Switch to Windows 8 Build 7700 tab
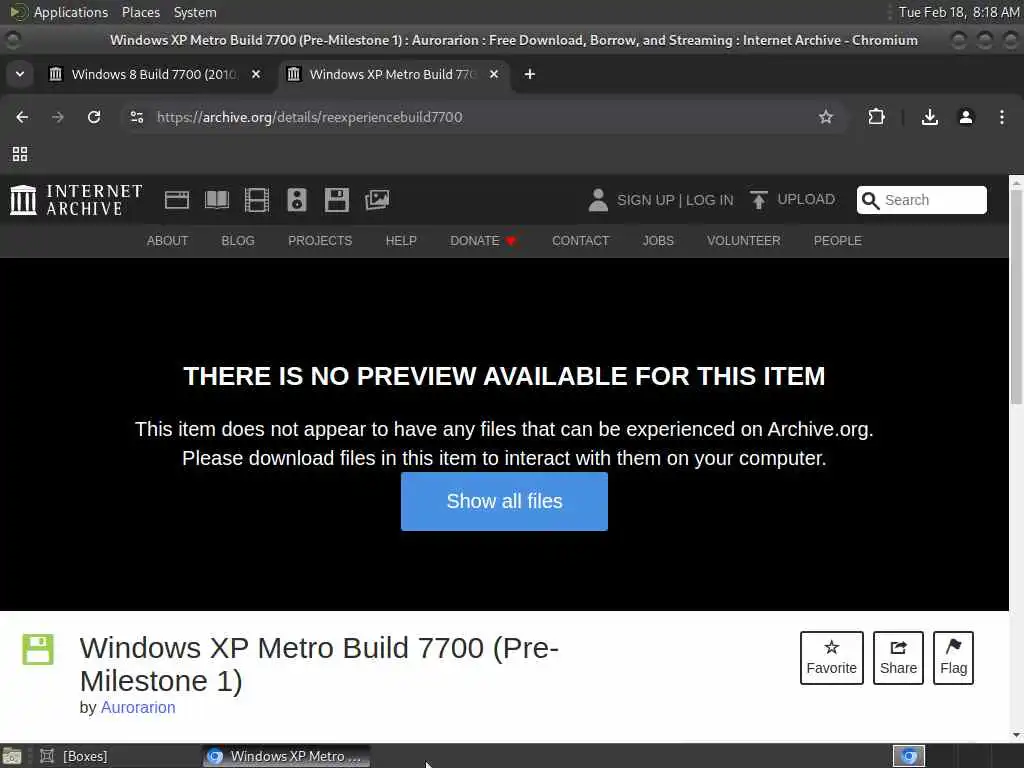Viewport: 1024px width, 768px height. 153,74
